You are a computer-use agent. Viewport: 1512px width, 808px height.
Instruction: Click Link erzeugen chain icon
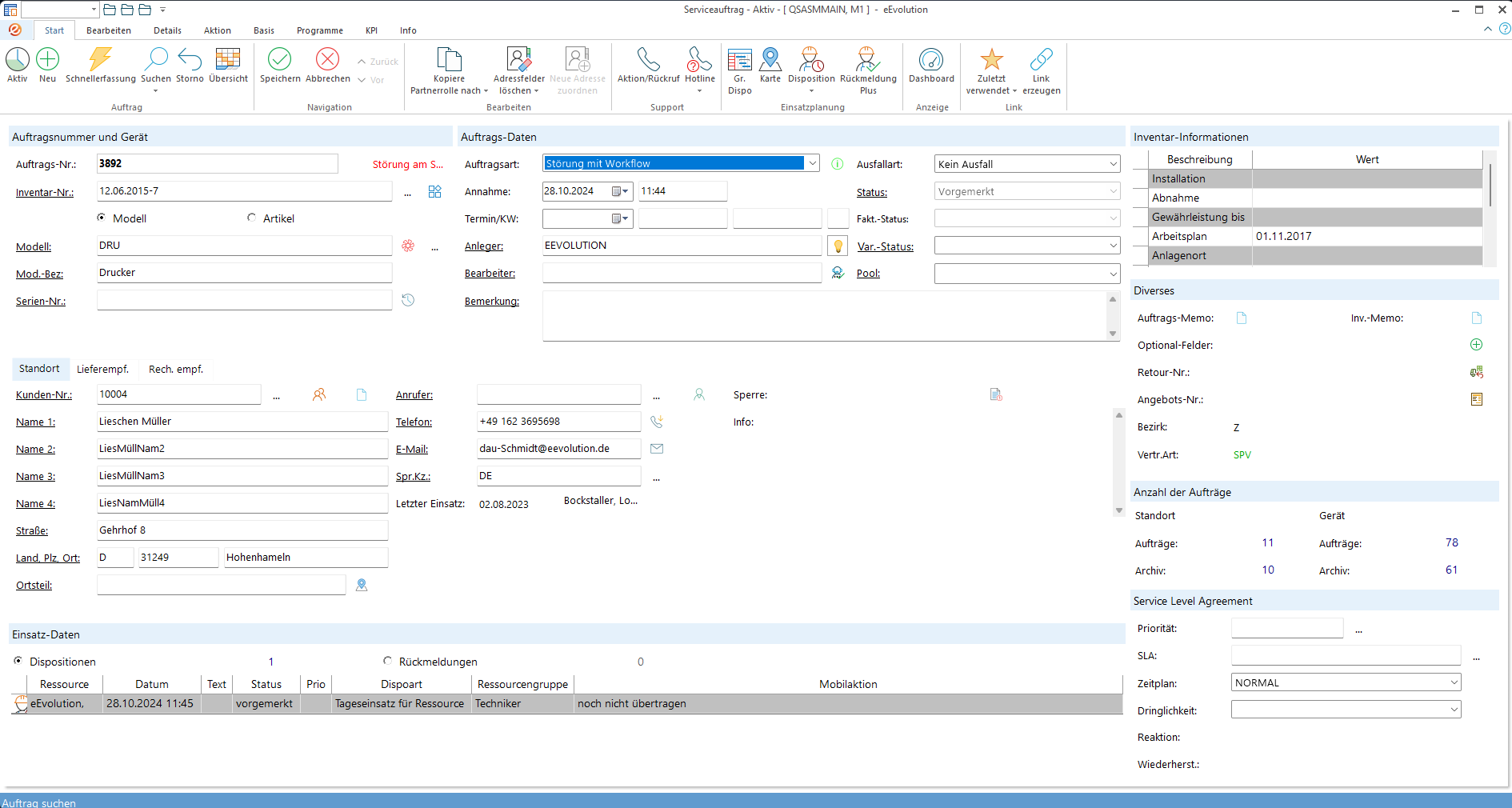1041,59
